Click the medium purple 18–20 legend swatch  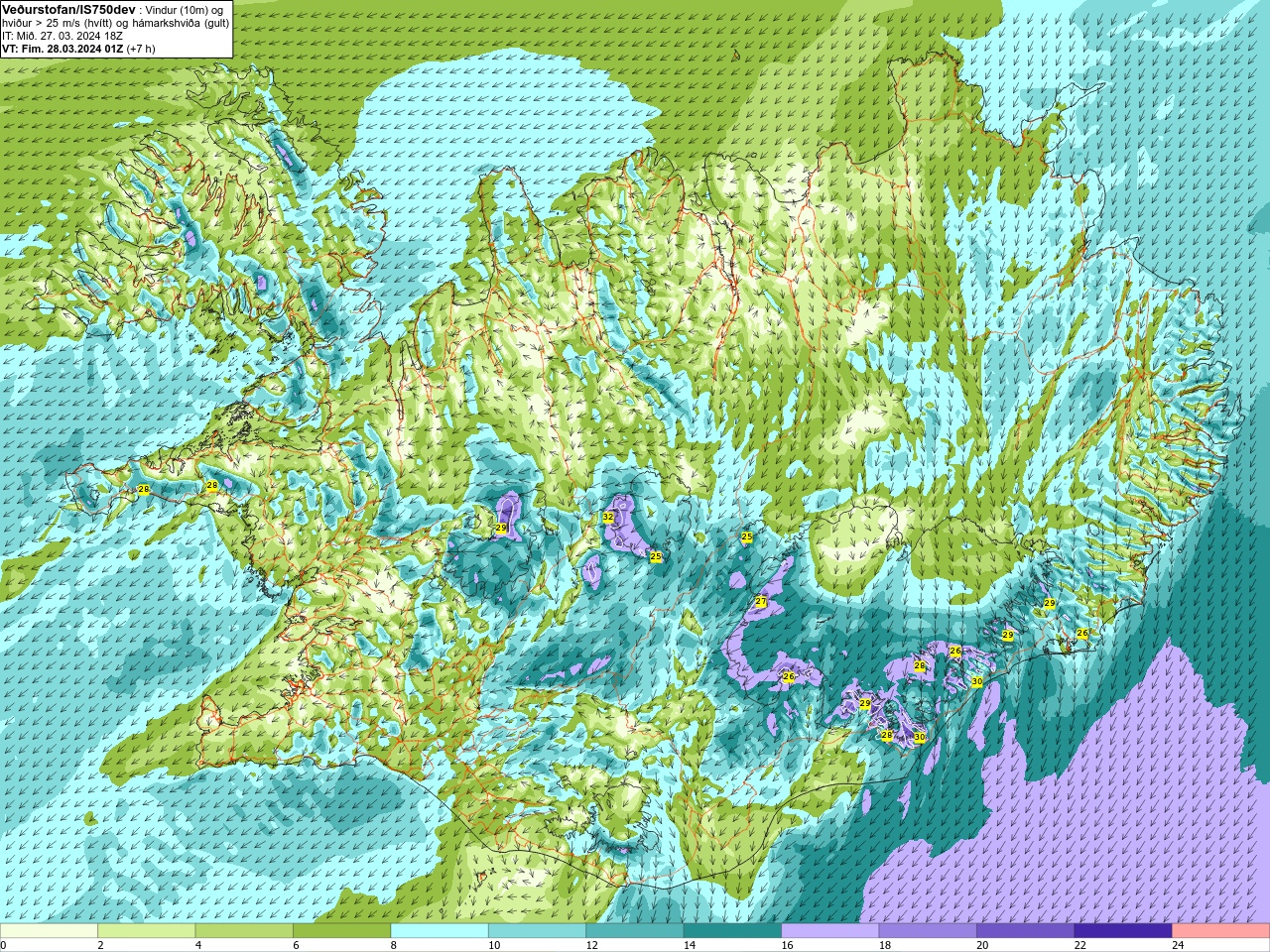tap(928, 931)
